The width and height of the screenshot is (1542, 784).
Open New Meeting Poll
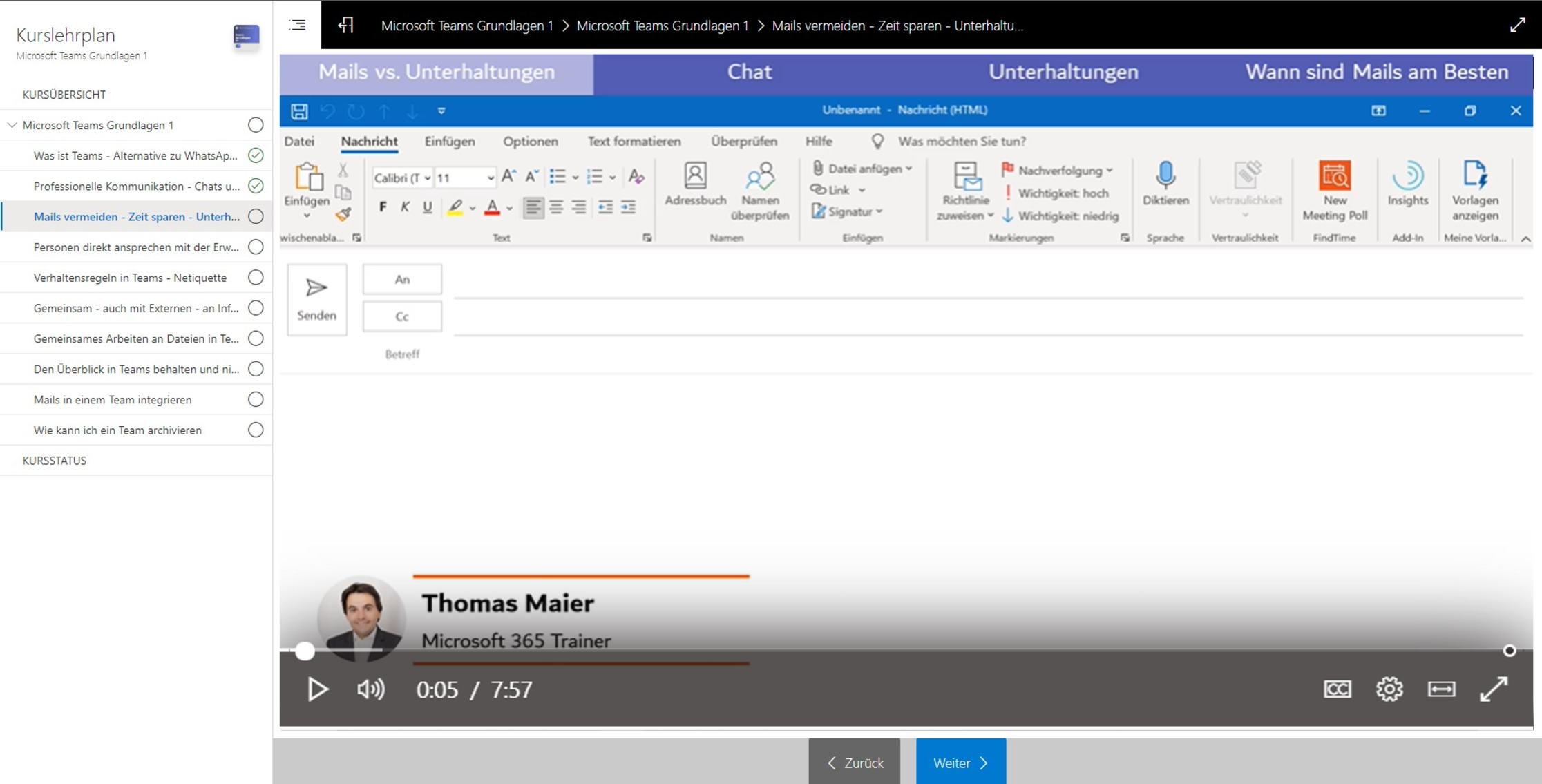(1335, 191)
